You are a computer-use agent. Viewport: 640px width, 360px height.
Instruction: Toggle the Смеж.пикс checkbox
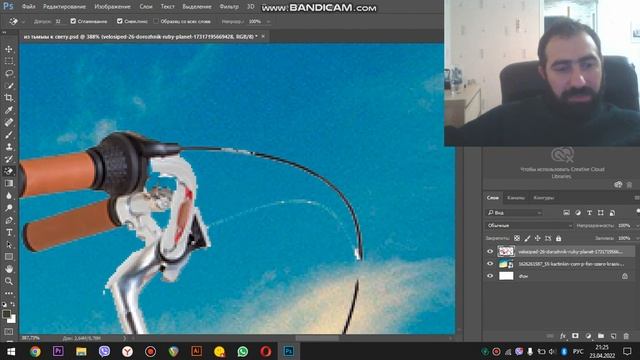point(120,21)
